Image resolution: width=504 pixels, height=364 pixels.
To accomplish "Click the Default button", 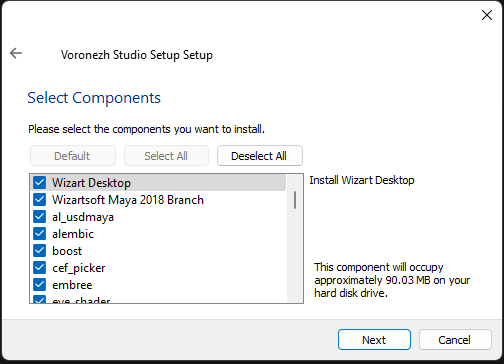I will click(73, 156).
